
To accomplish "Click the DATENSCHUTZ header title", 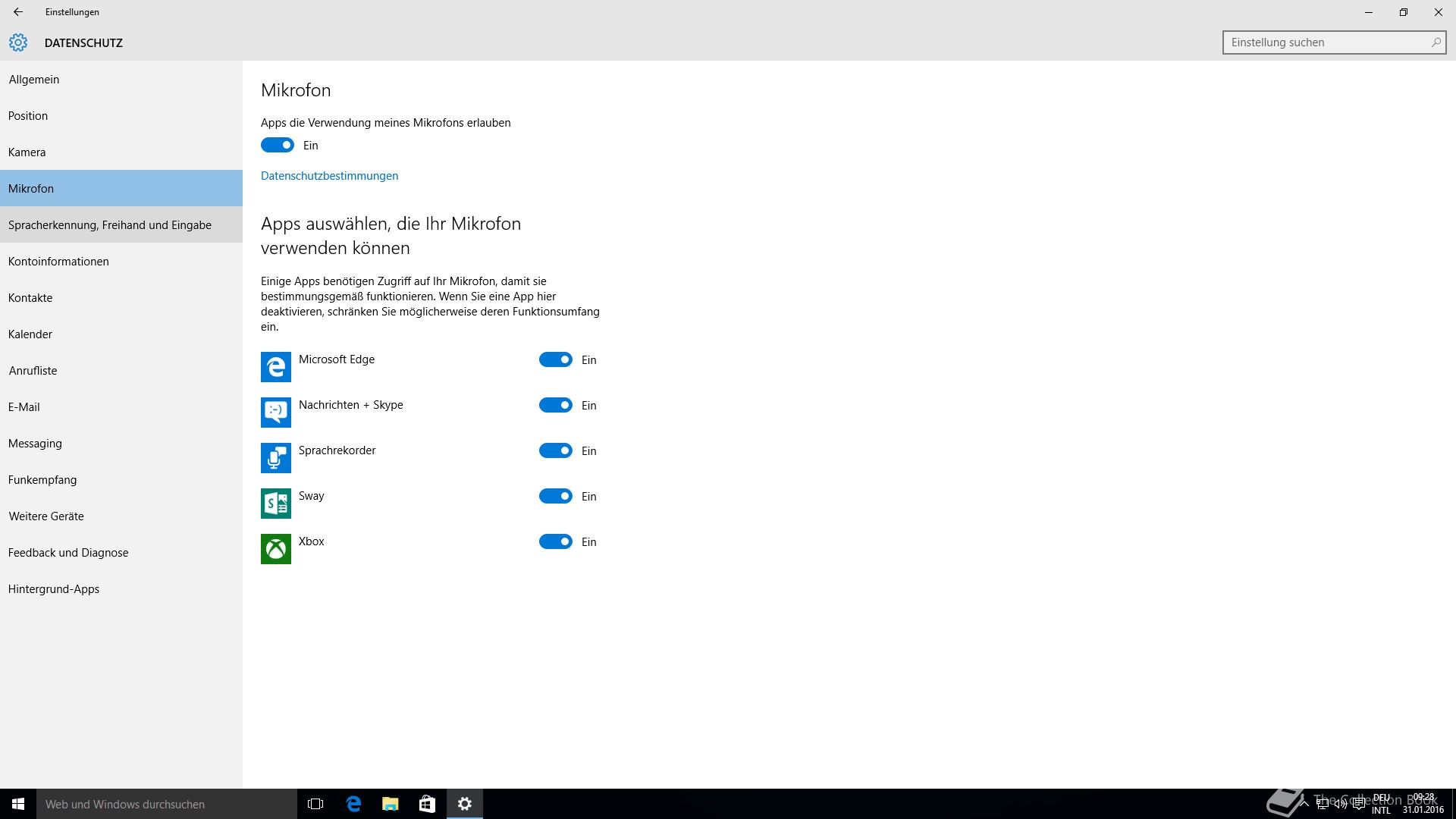I will (83, 42).
